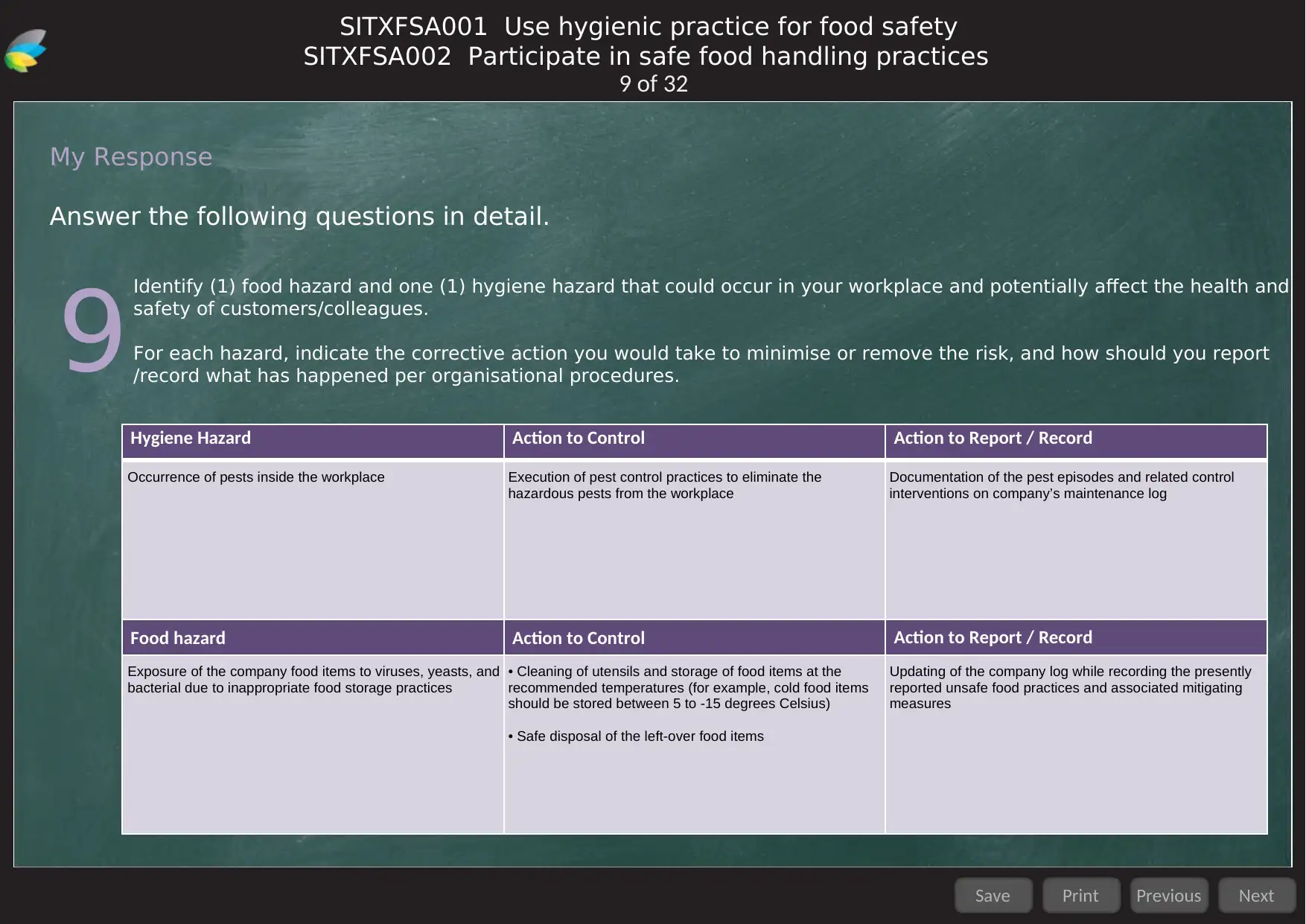Click the large question number 9
This screenshot has width=1306, height=924.
[x=92, y=330]
